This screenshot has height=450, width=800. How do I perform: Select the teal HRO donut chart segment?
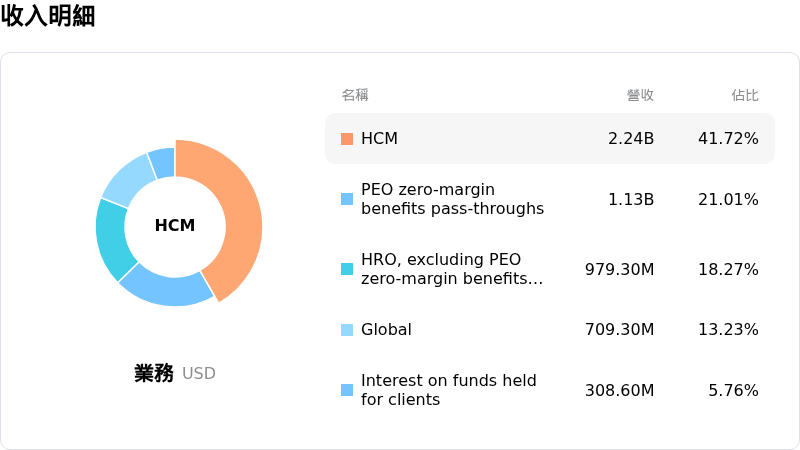(x=111, y=240)
